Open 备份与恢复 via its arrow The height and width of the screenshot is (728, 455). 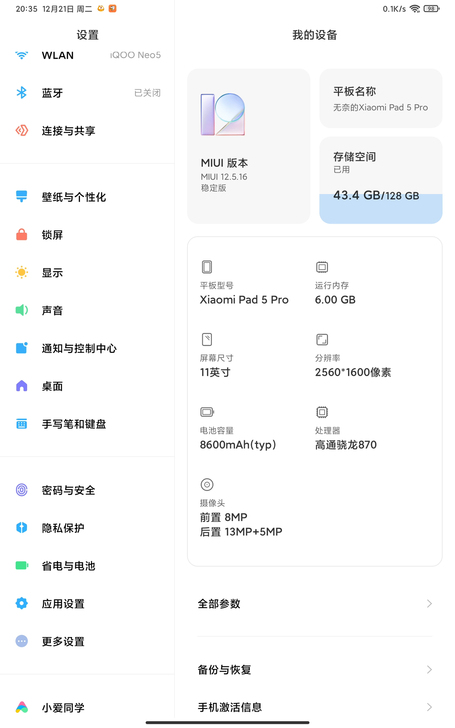point(429,670)
